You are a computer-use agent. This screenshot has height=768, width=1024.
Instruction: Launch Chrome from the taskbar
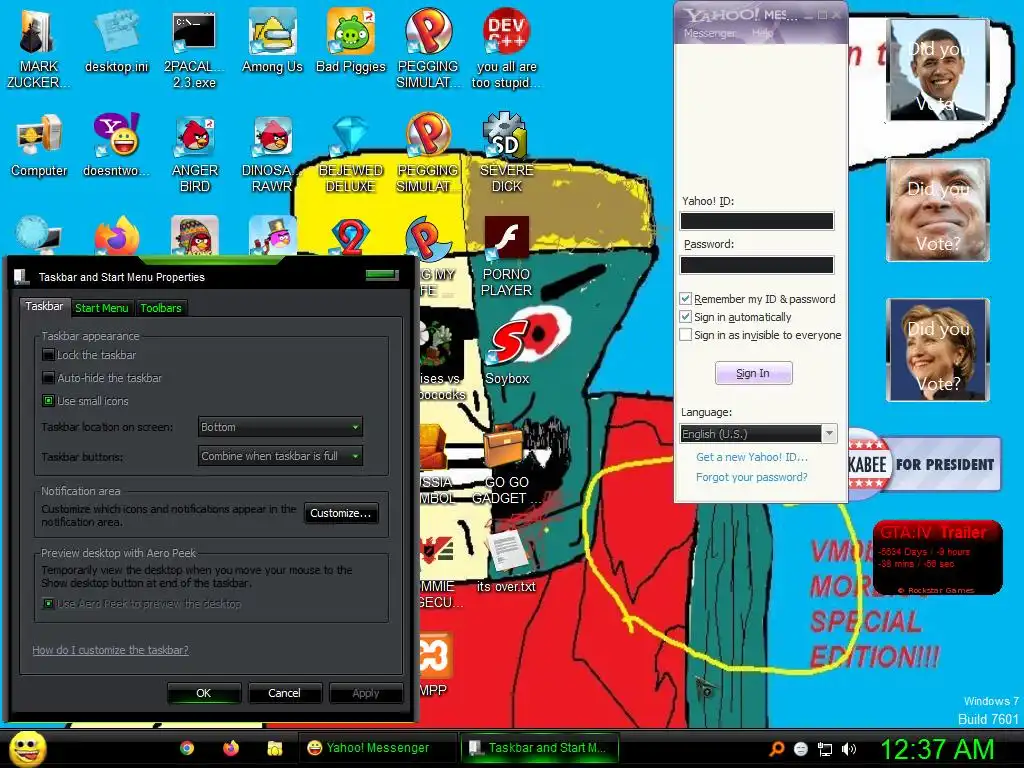187,748
